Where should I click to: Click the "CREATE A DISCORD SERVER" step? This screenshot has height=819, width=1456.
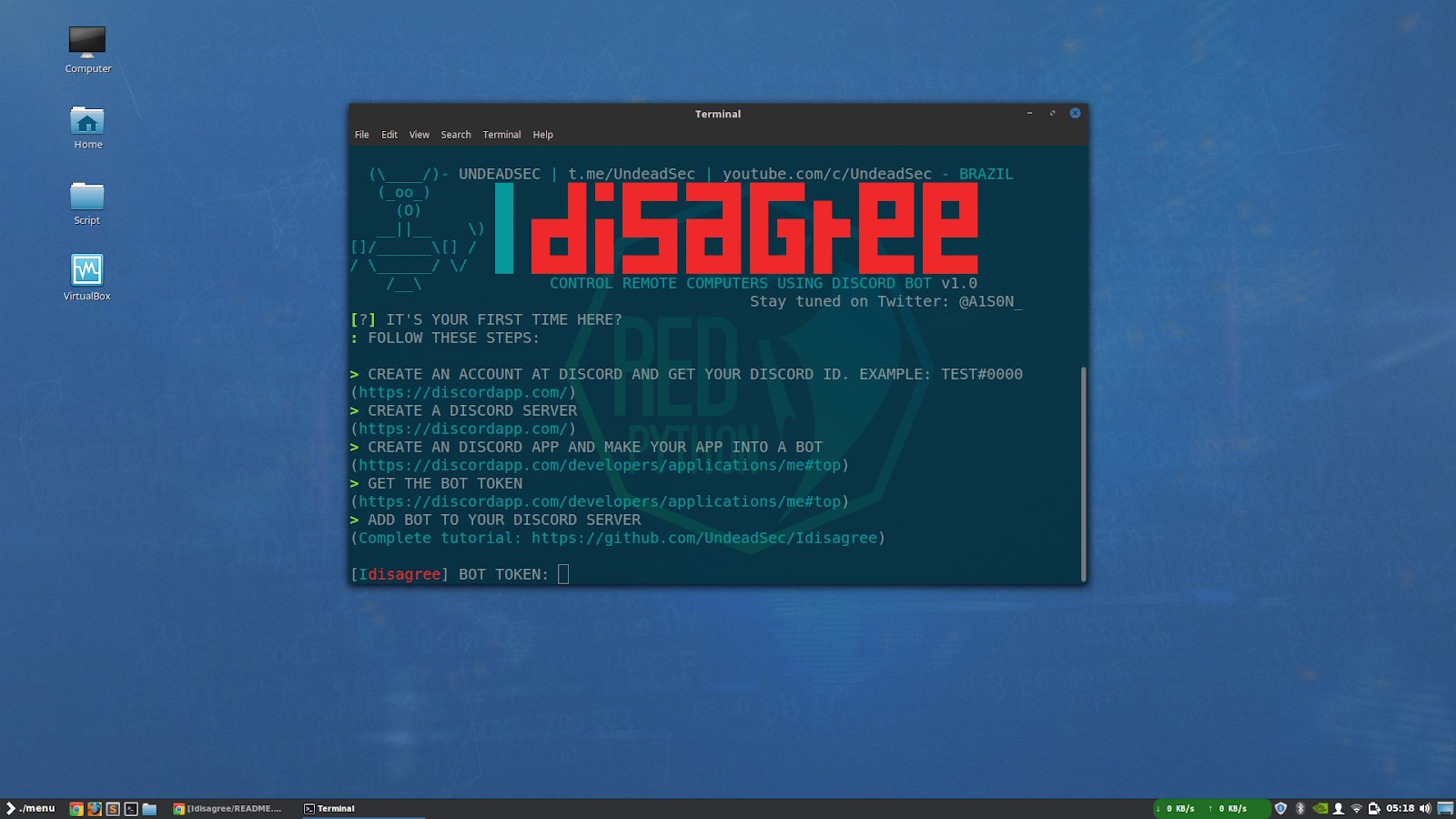pos(472,410)
